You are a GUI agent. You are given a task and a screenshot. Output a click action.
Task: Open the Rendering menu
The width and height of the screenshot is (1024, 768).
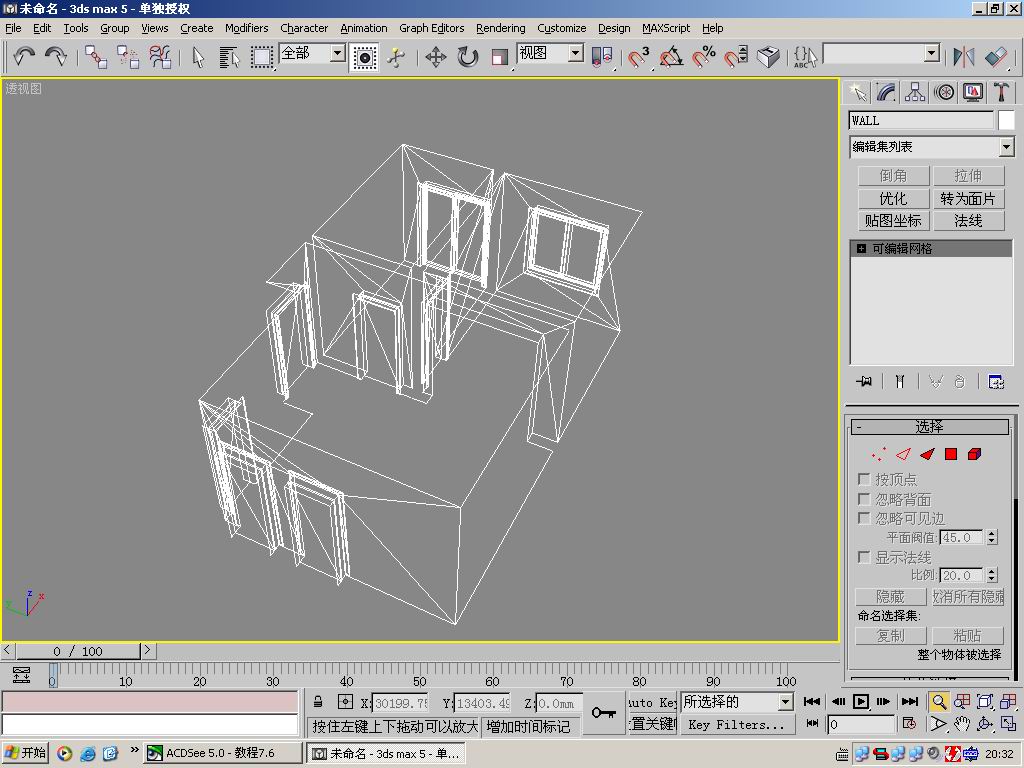[500, 28]
